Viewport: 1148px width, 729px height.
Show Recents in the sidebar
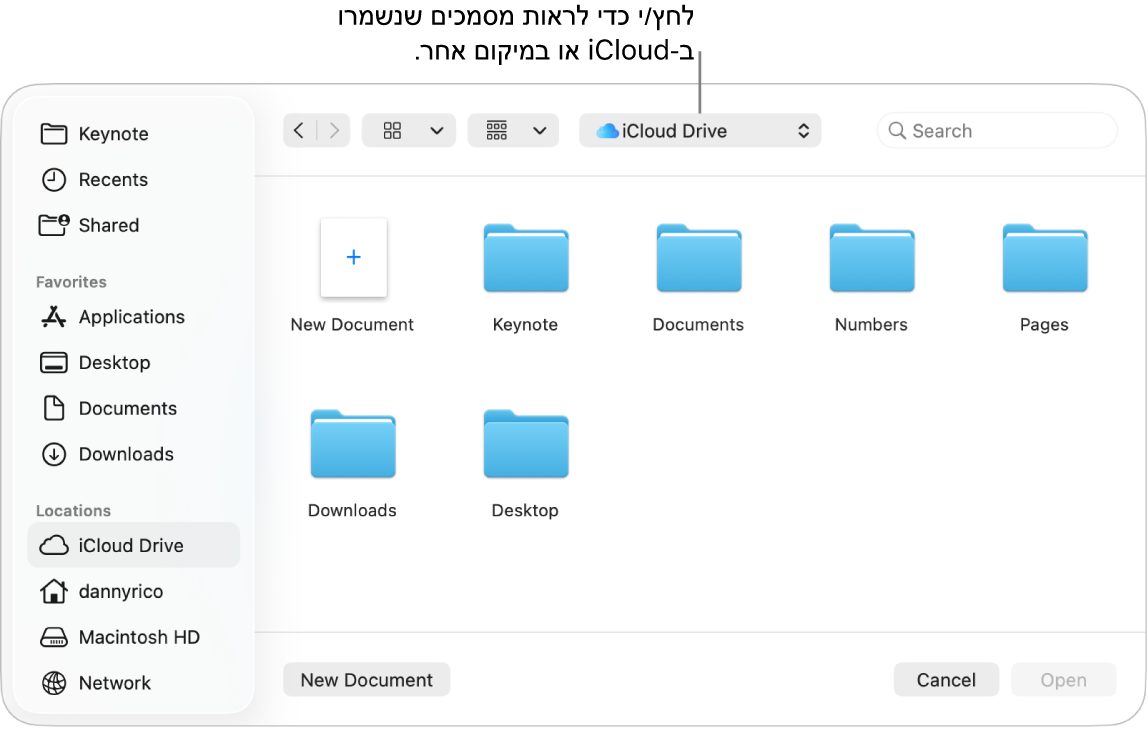pos(133,179)
